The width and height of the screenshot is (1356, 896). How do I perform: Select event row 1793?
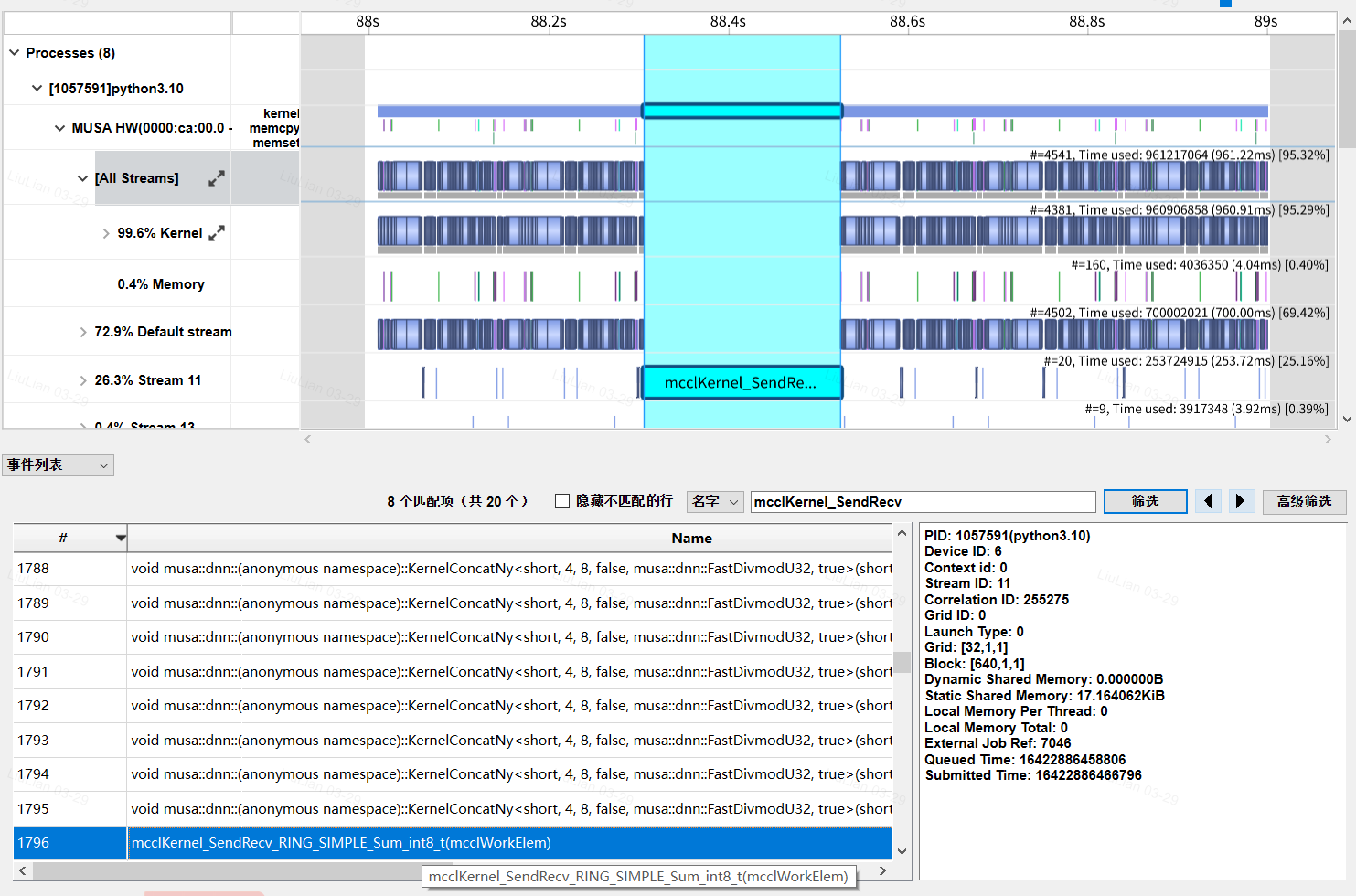pyautogui.click(x=453, y=741)
